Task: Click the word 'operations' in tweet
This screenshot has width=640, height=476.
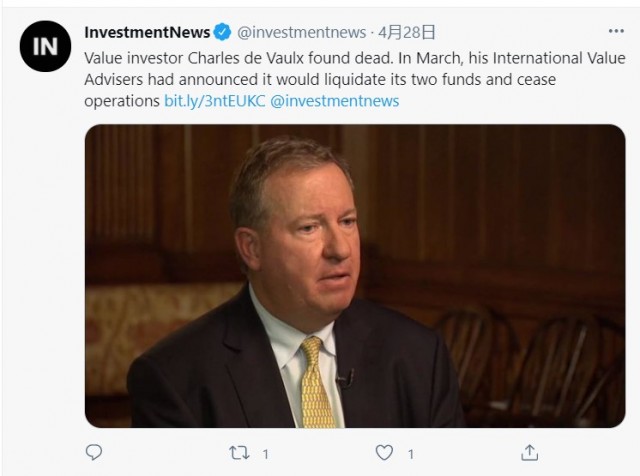Action: coord(122,101)
